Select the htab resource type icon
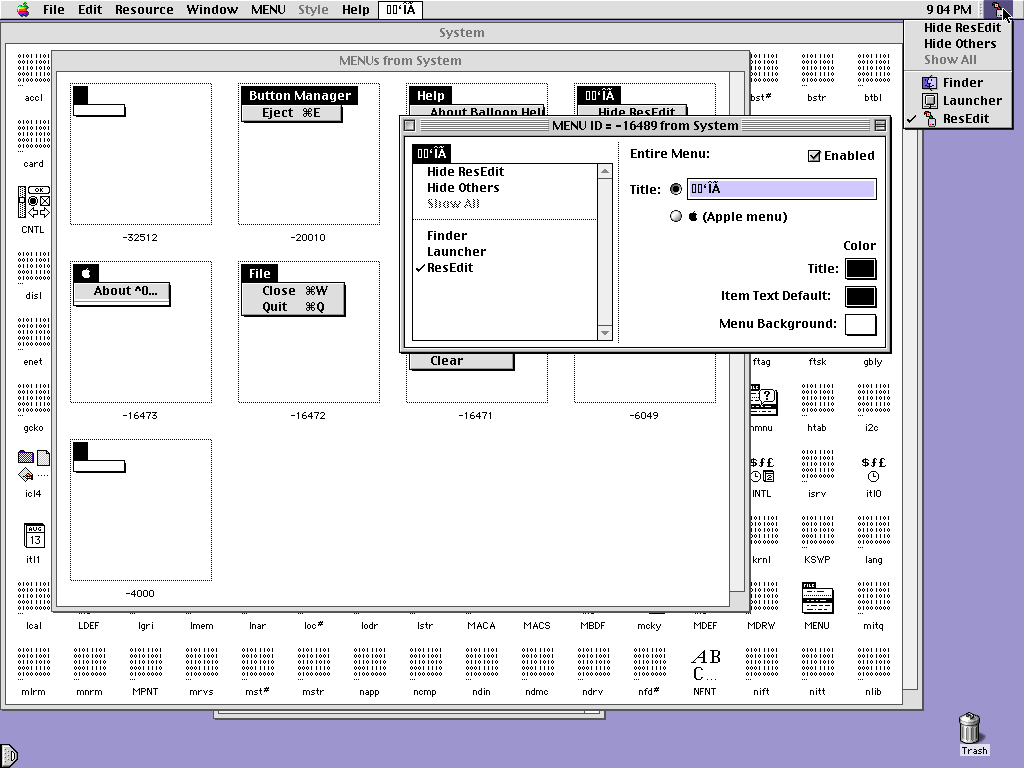The image size is (1024, 768). point(818,400)
